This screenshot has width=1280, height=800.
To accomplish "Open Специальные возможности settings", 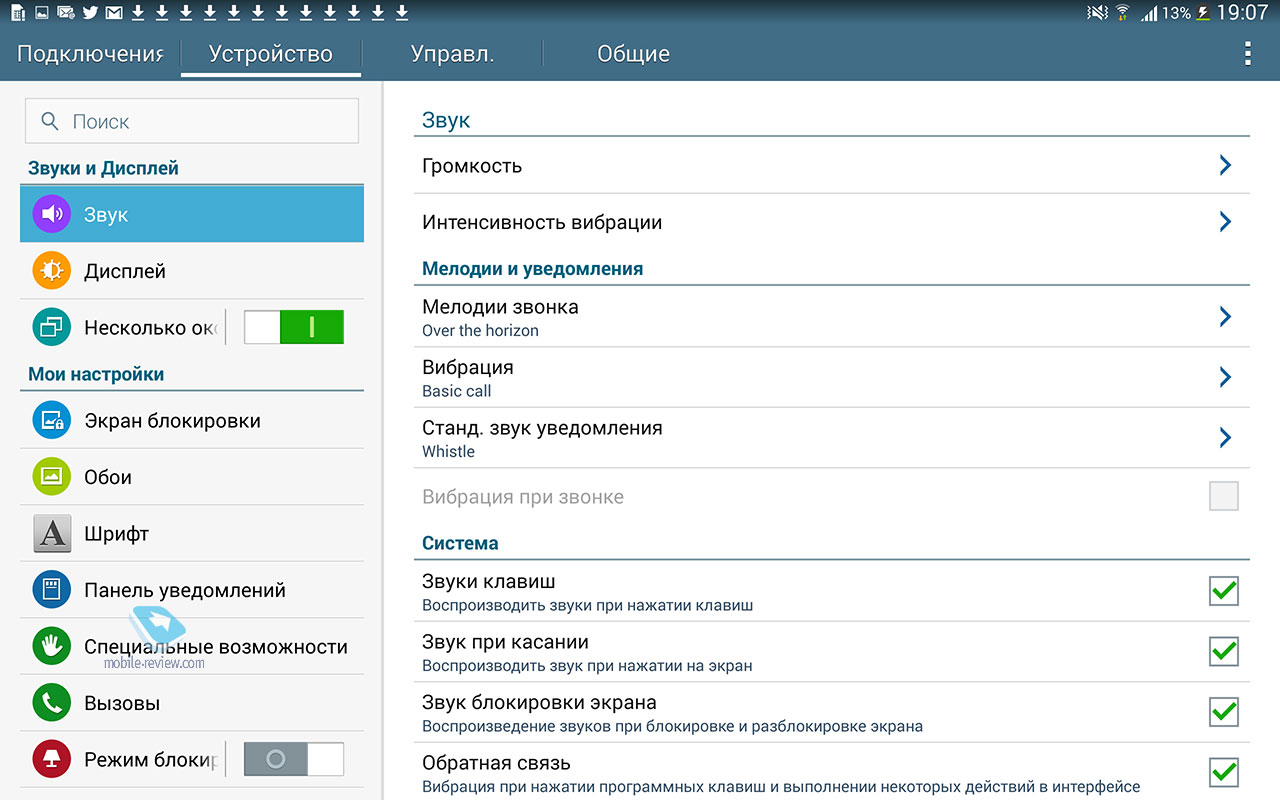I will (x=192, y=646).
